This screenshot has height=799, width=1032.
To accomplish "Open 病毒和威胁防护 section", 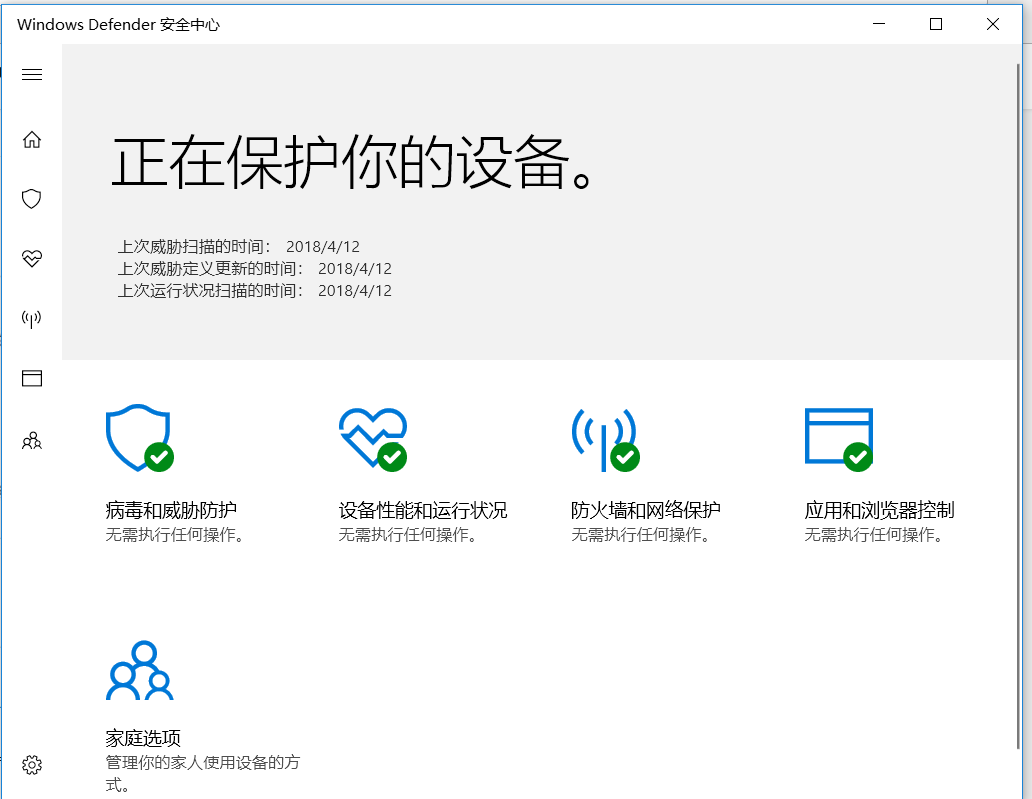I will point(171,510).
